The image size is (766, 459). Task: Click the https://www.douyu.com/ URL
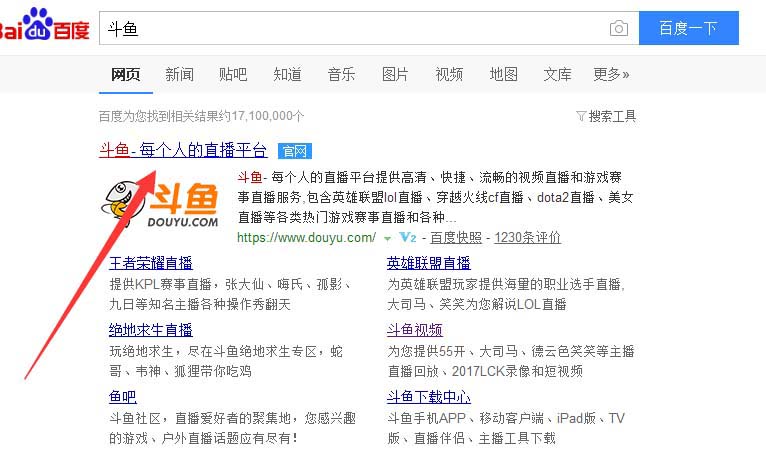click(306, 238)
